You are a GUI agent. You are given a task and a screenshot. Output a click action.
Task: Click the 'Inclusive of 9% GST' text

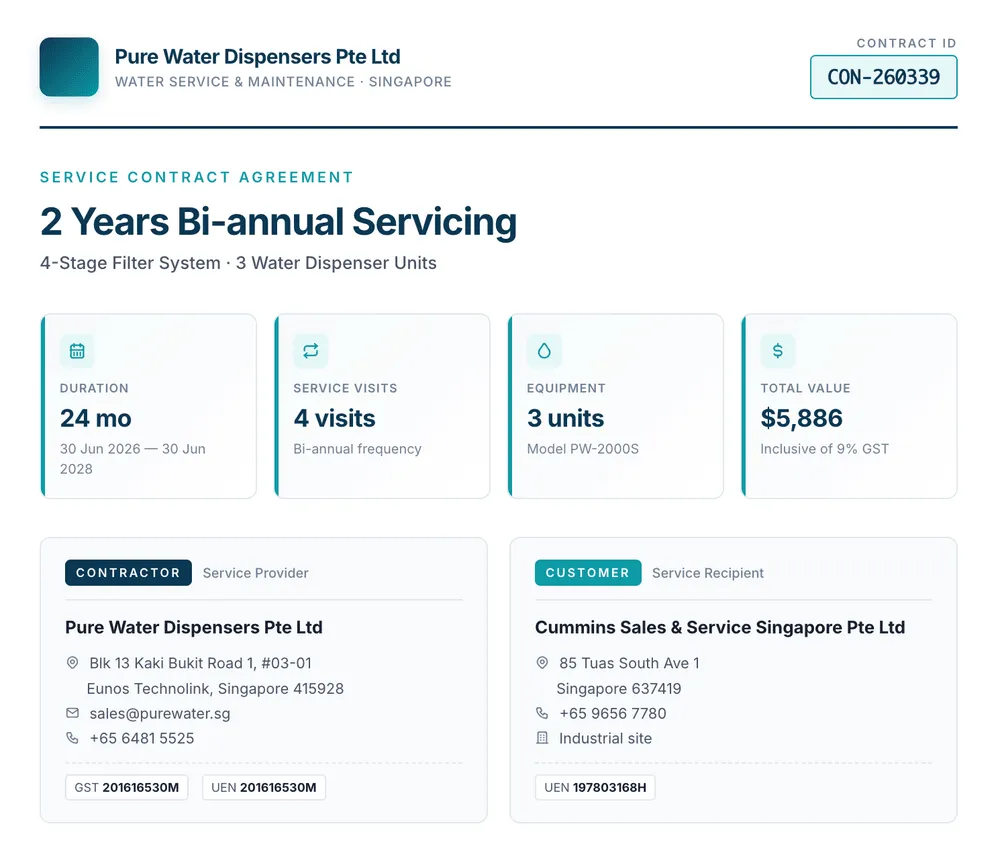(825, 449)
